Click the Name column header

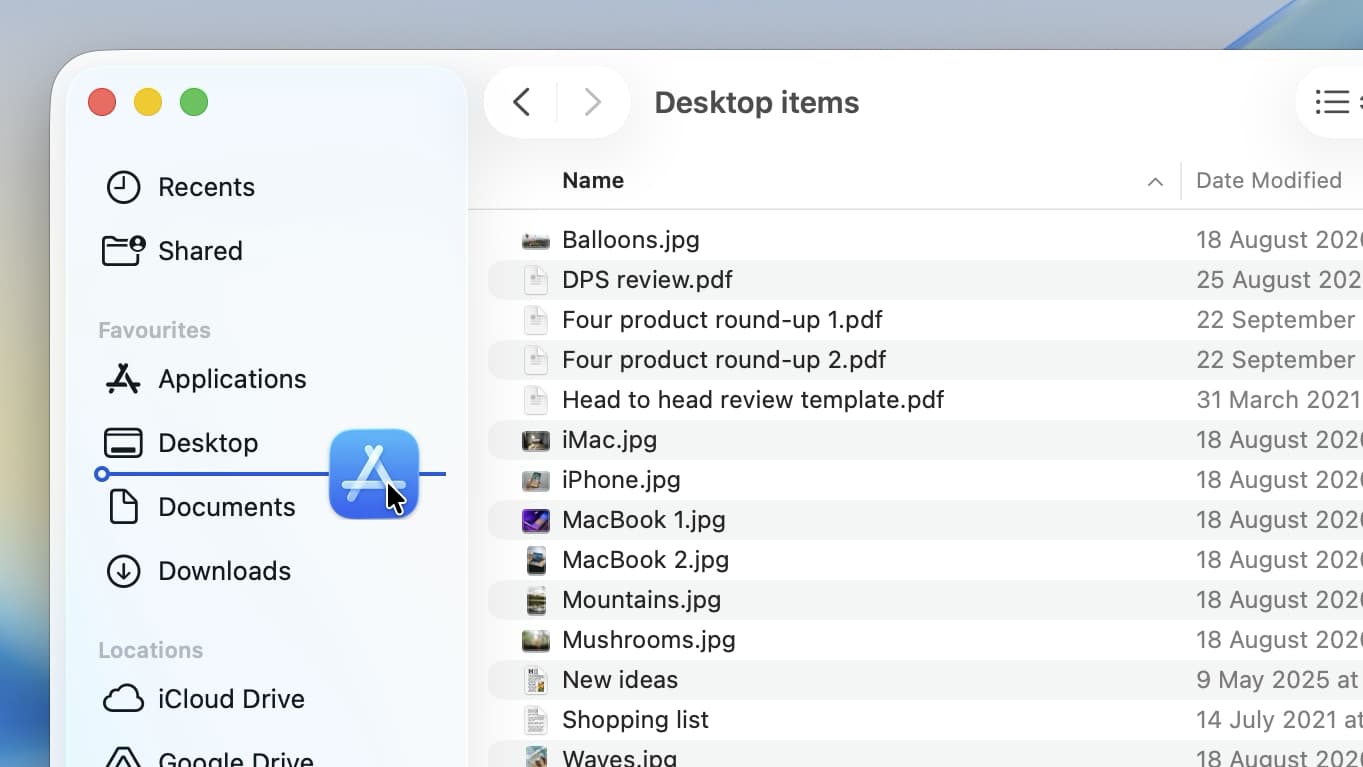592,180
